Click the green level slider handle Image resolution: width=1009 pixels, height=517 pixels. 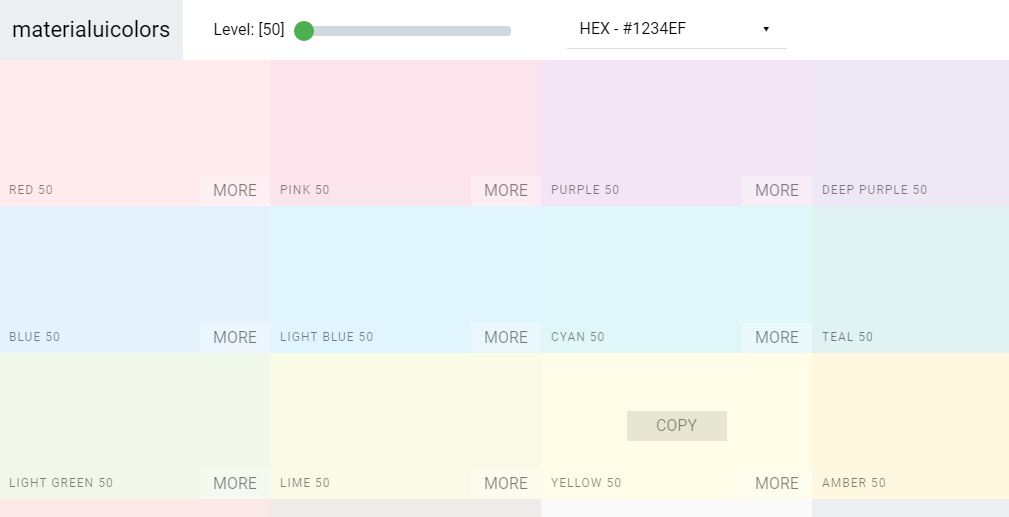tap(304, 31)
